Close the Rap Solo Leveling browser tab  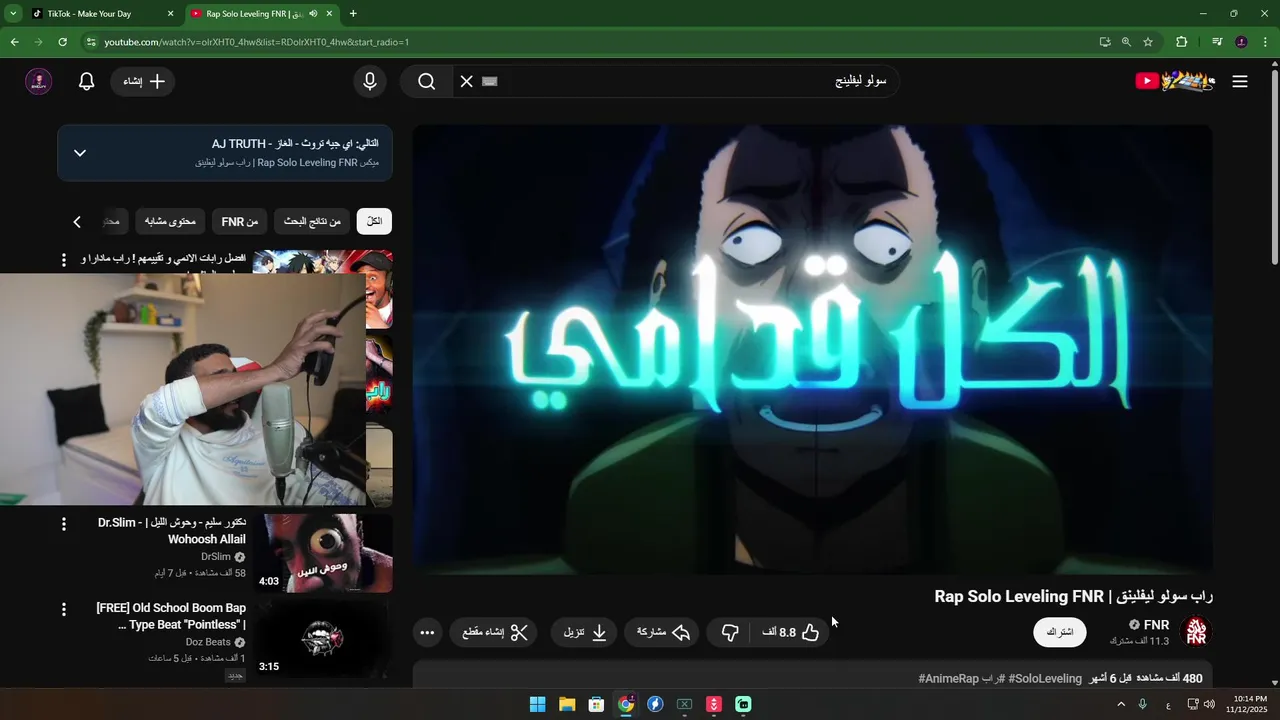pyautogui.click(x=330, y=14)
